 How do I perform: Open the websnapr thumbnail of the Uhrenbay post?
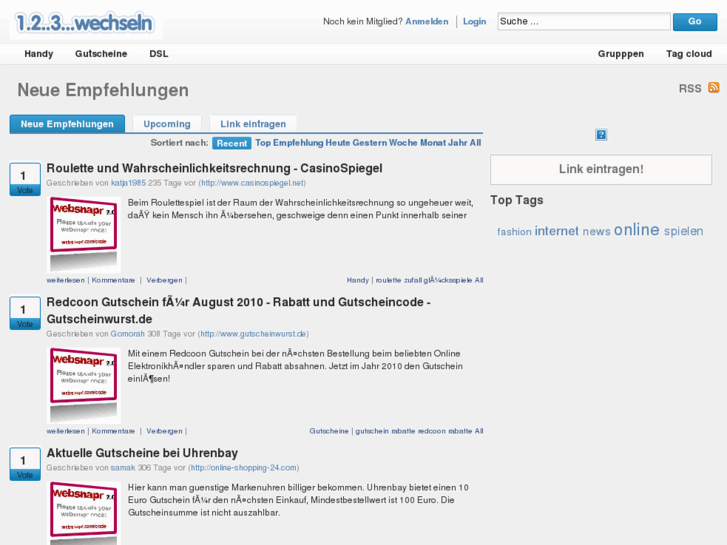coord(83,513)
